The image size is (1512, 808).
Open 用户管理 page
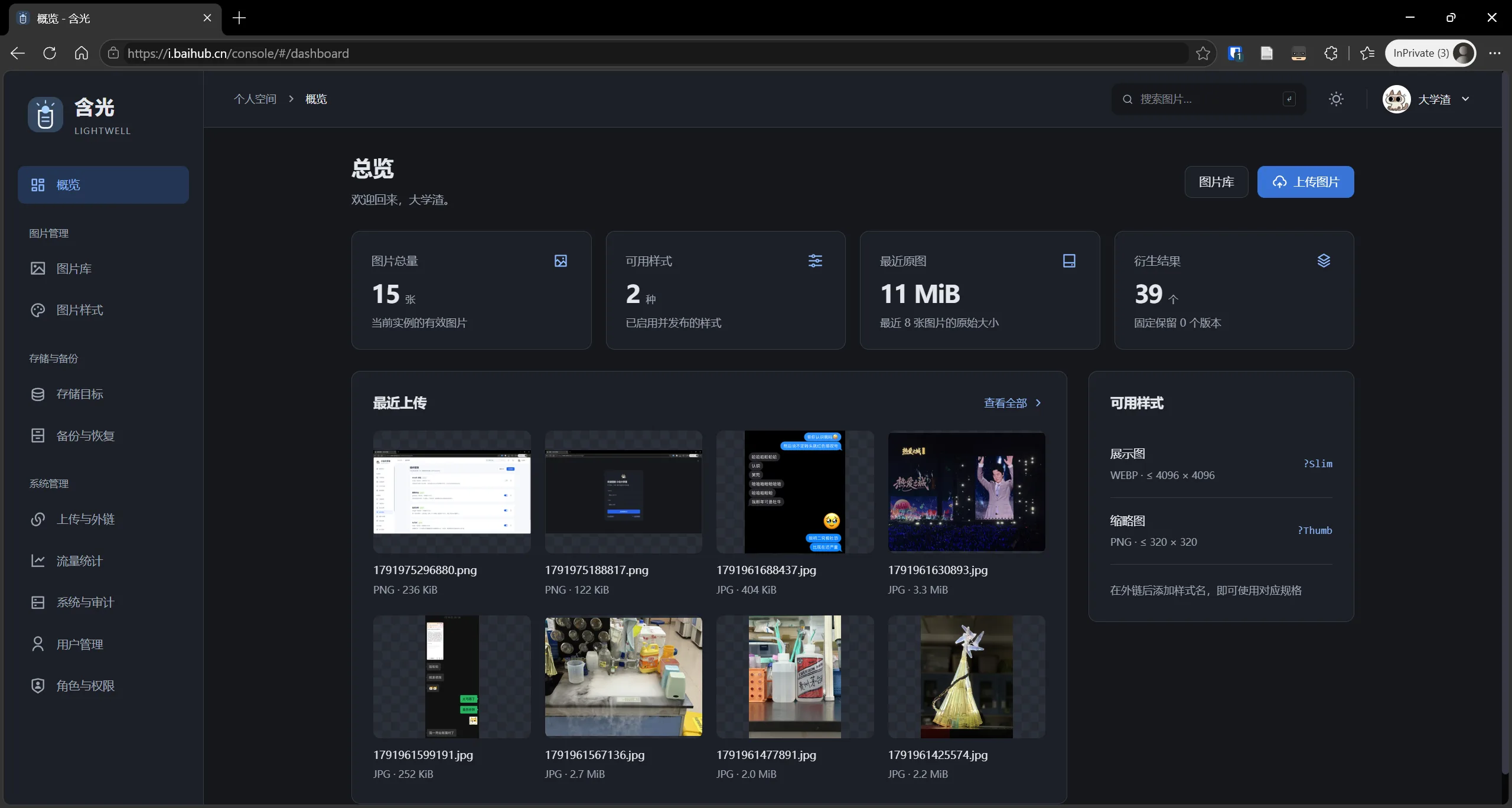pos(103,644)
